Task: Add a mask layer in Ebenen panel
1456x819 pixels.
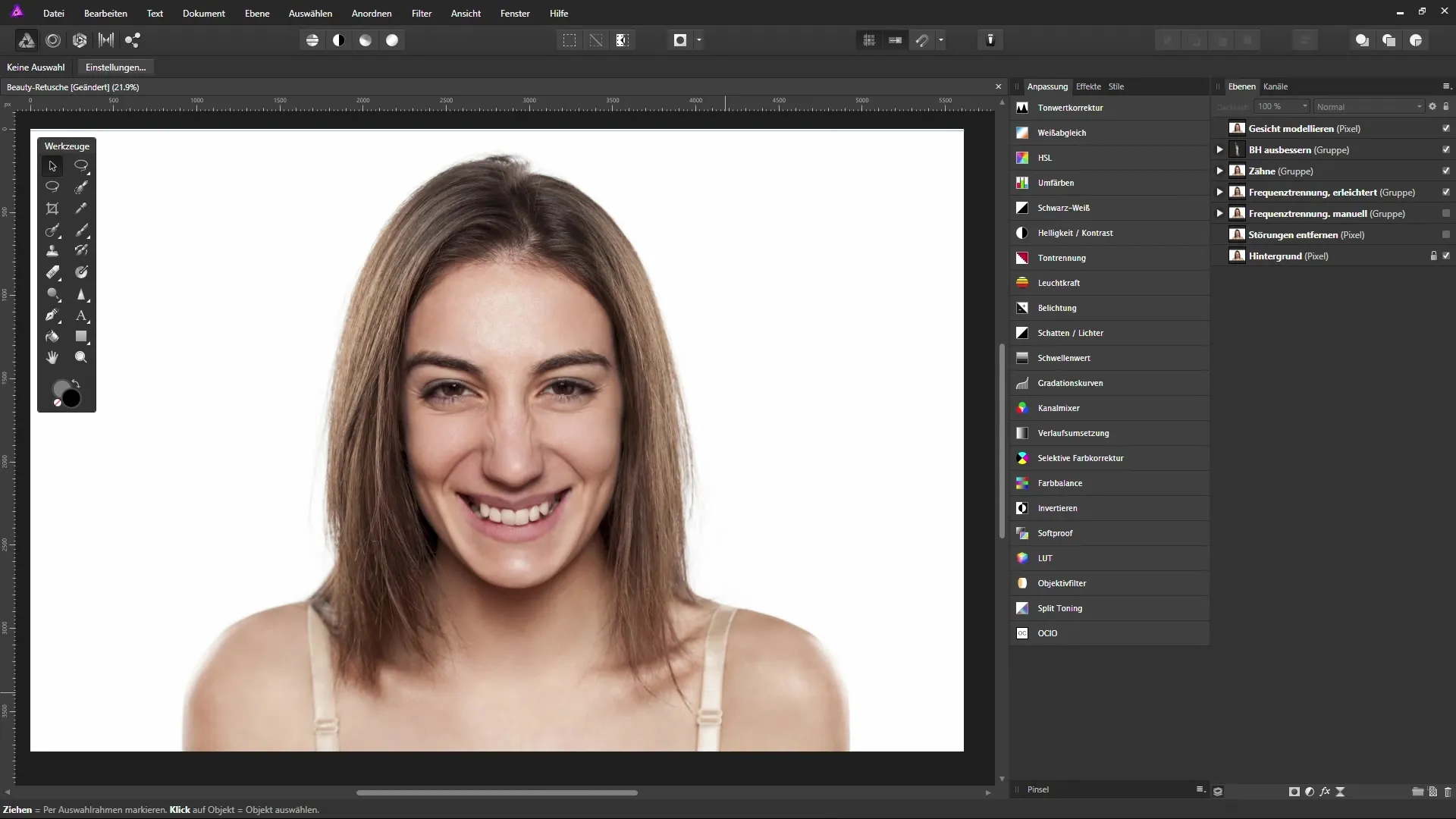Action: (1294, 791)
